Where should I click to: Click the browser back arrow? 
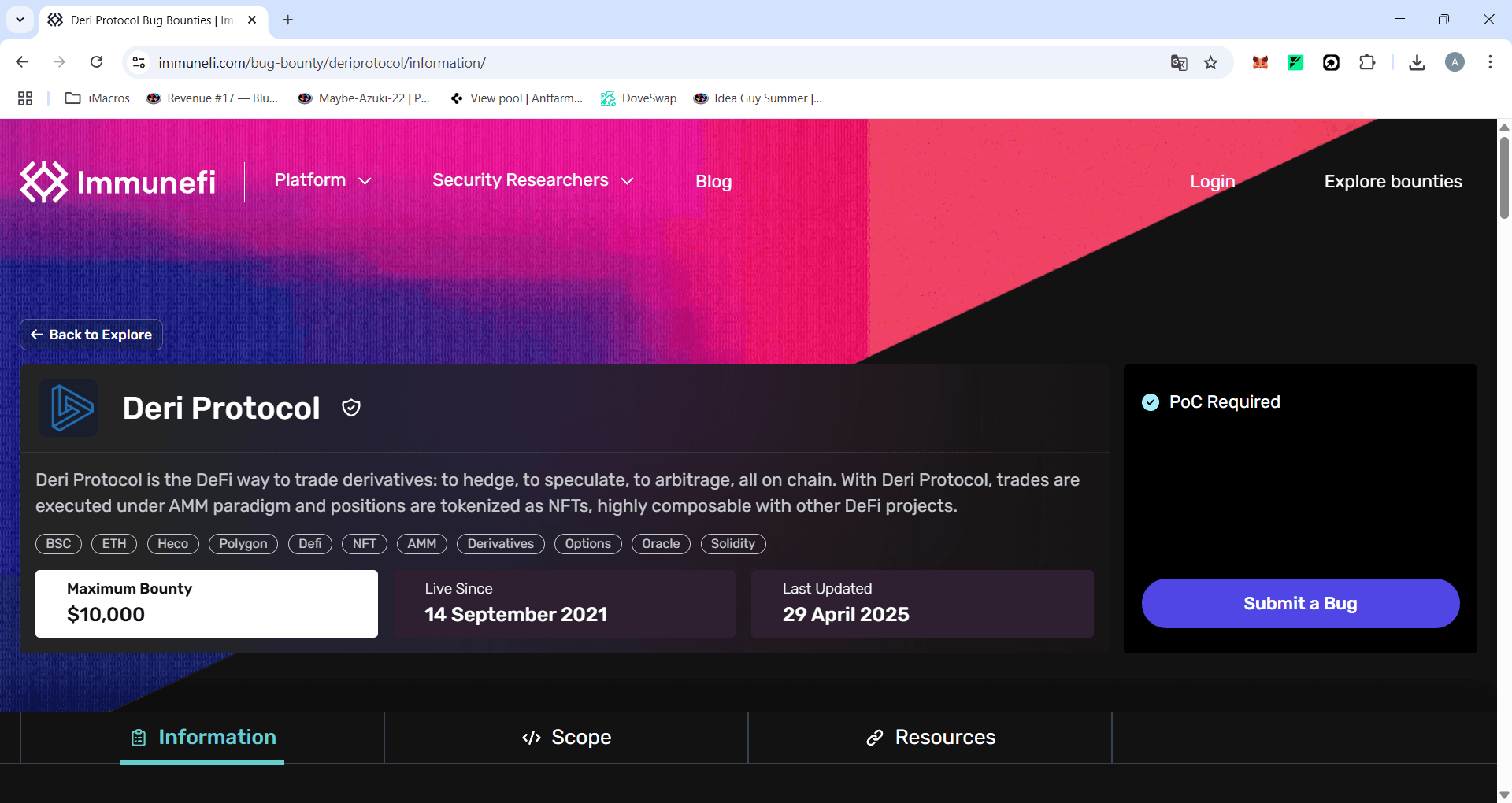[x=22, y=62]
